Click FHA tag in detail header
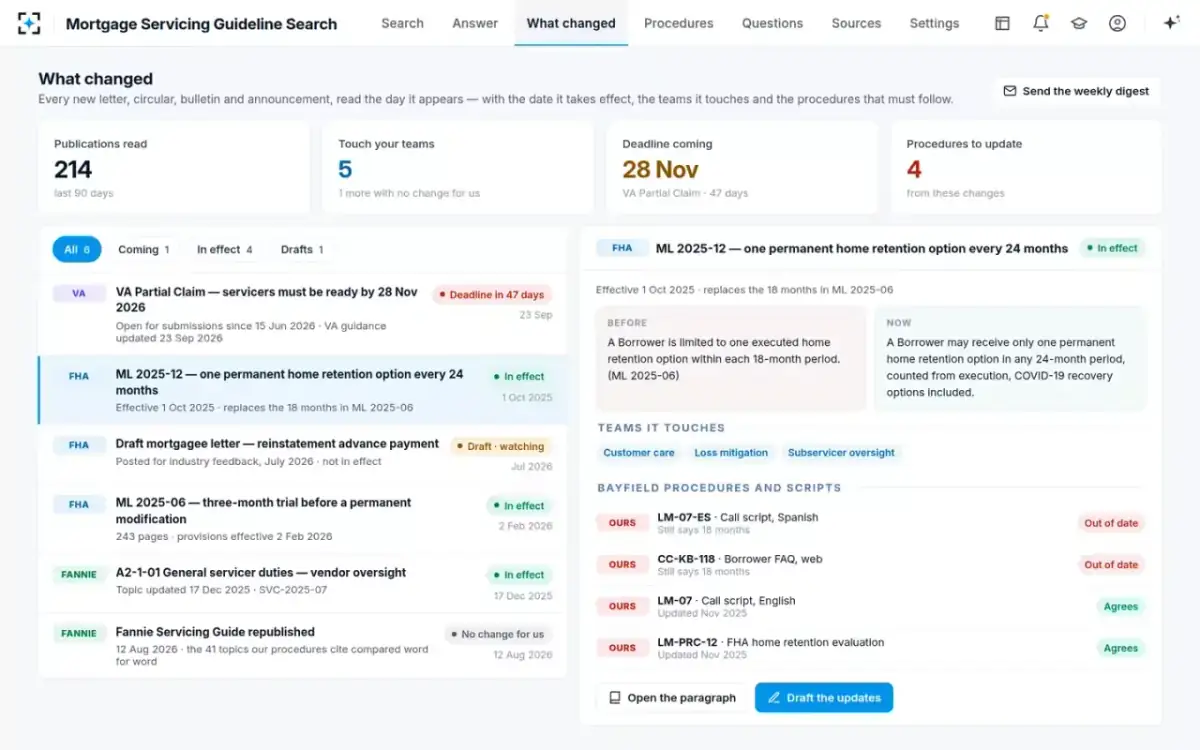 pyautogui.click(x=622, y=248)
